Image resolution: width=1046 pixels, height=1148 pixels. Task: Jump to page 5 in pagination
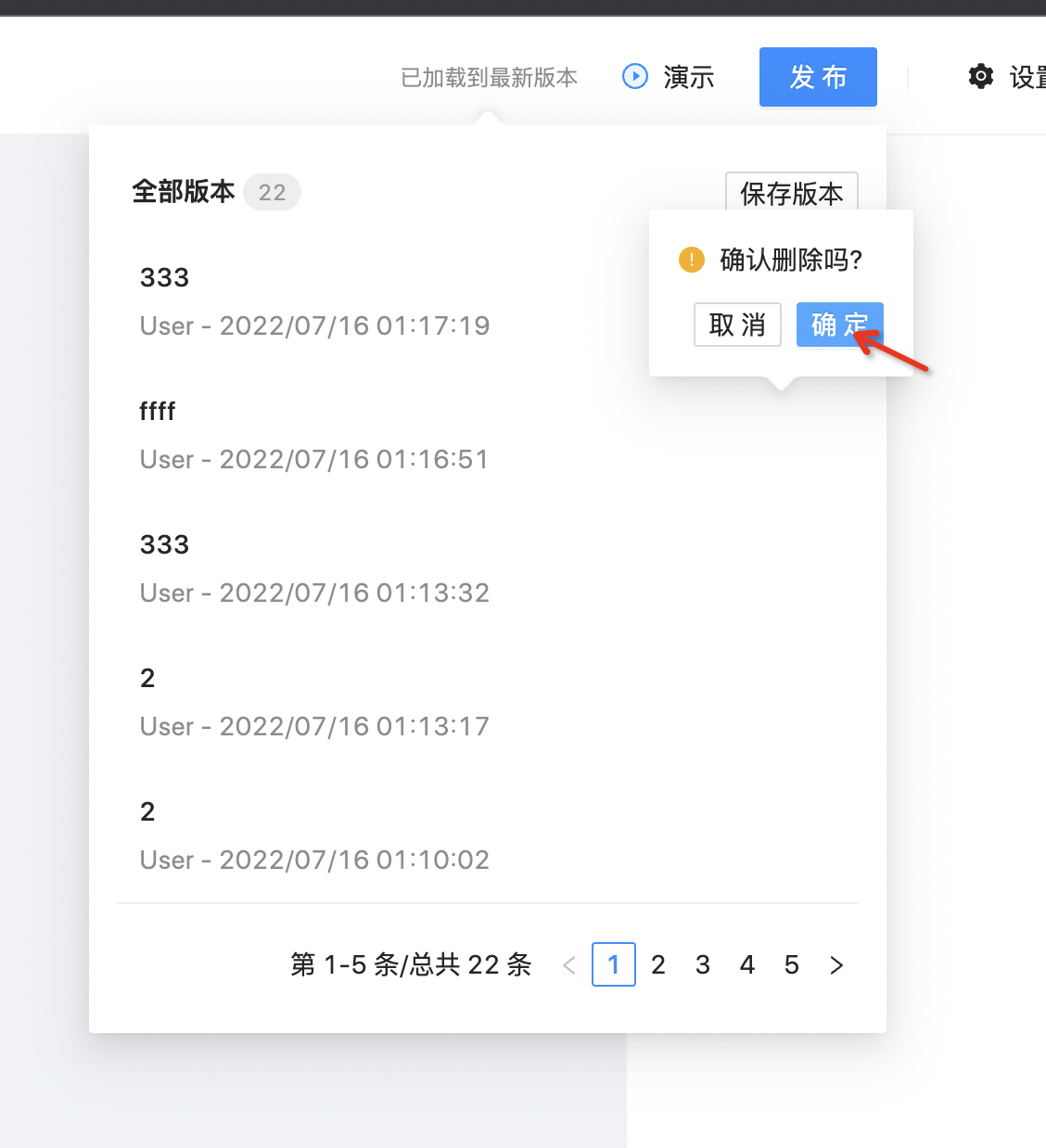tap(791, 964)
